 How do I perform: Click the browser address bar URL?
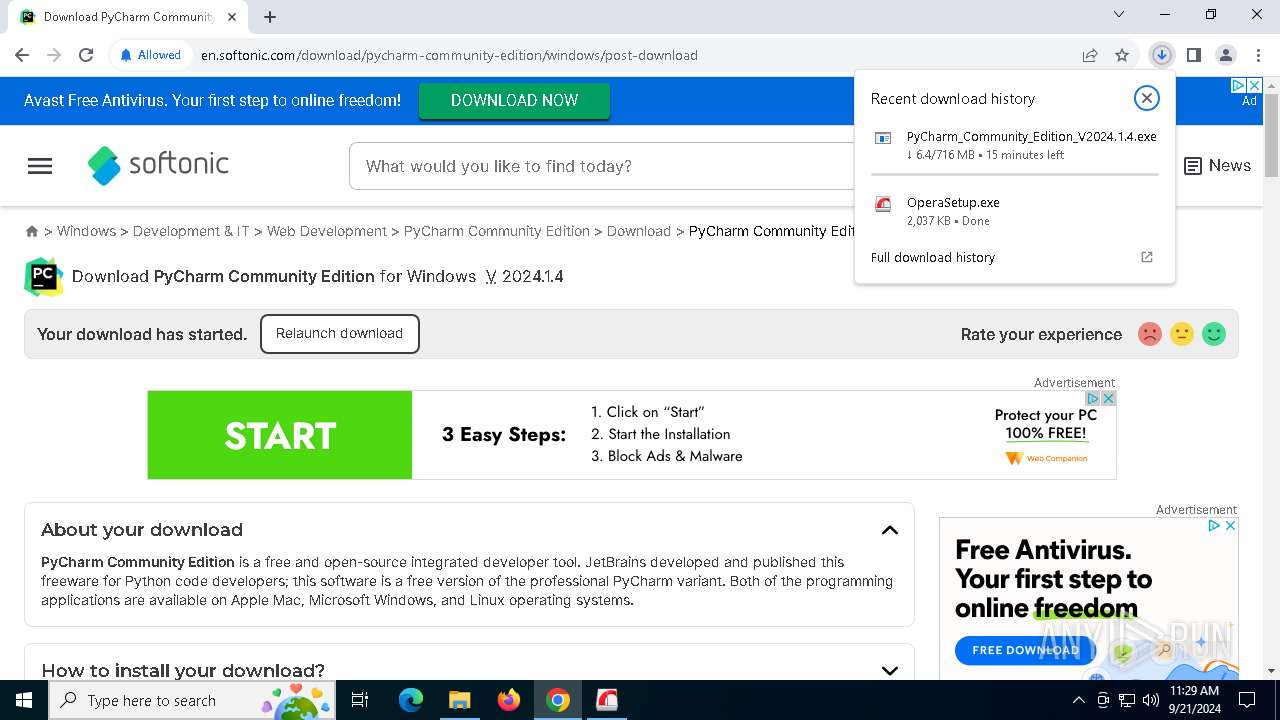[x=449, y=55]
